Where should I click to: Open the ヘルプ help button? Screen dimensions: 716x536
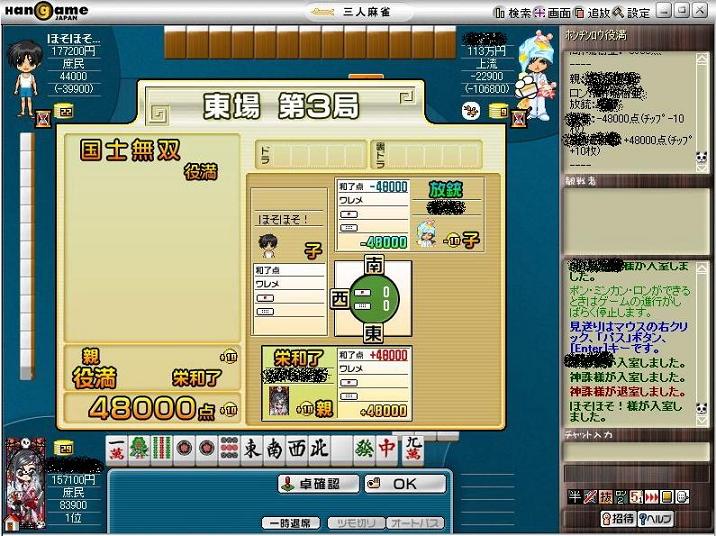point(656,518)
